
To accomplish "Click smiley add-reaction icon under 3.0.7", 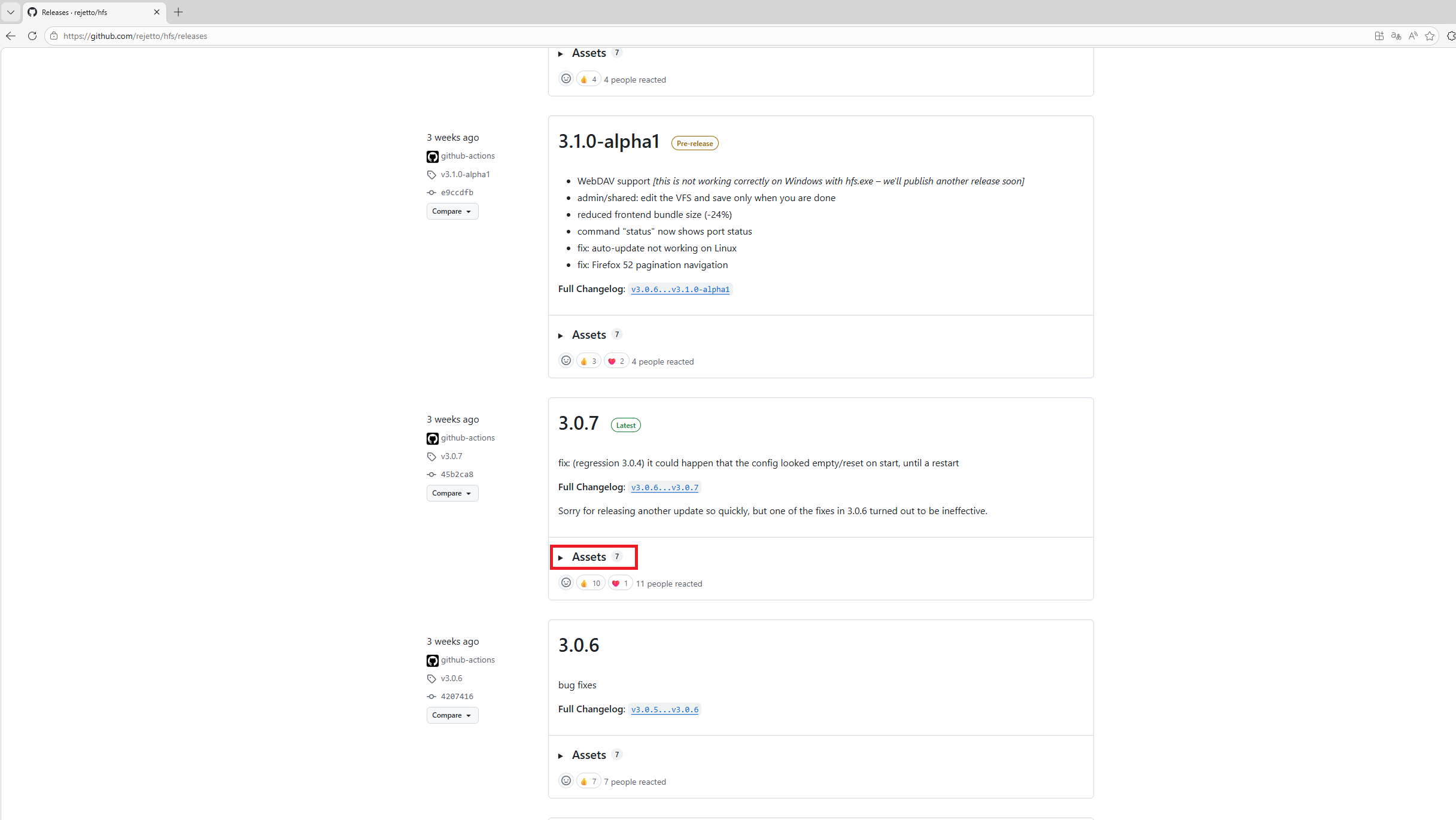I will (566, 583).
